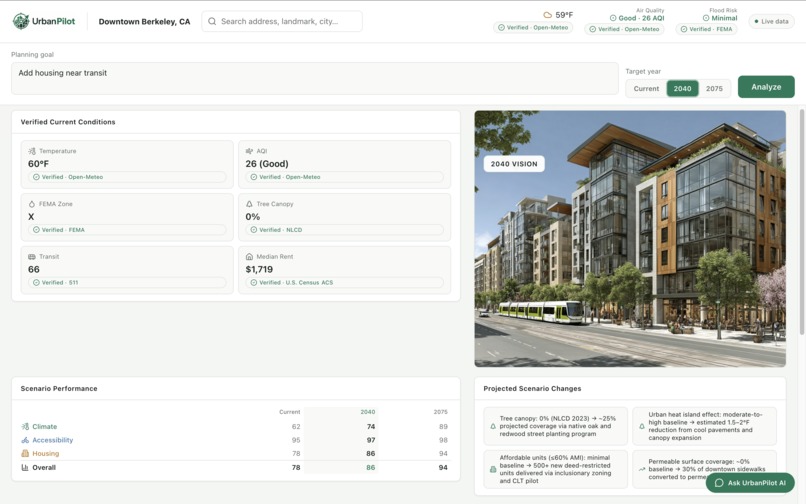Click the Overall row chart icon
This screenshot has width=806, height=504.
[25, 467]
